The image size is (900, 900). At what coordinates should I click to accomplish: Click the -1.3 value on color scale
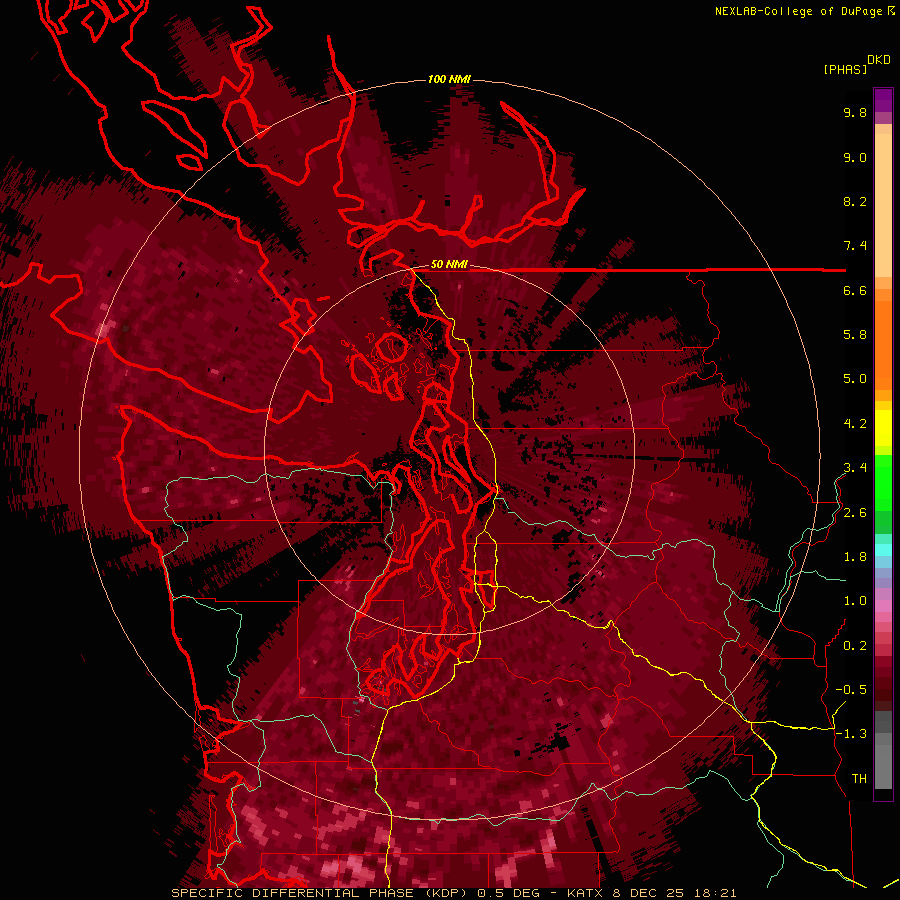851,734
